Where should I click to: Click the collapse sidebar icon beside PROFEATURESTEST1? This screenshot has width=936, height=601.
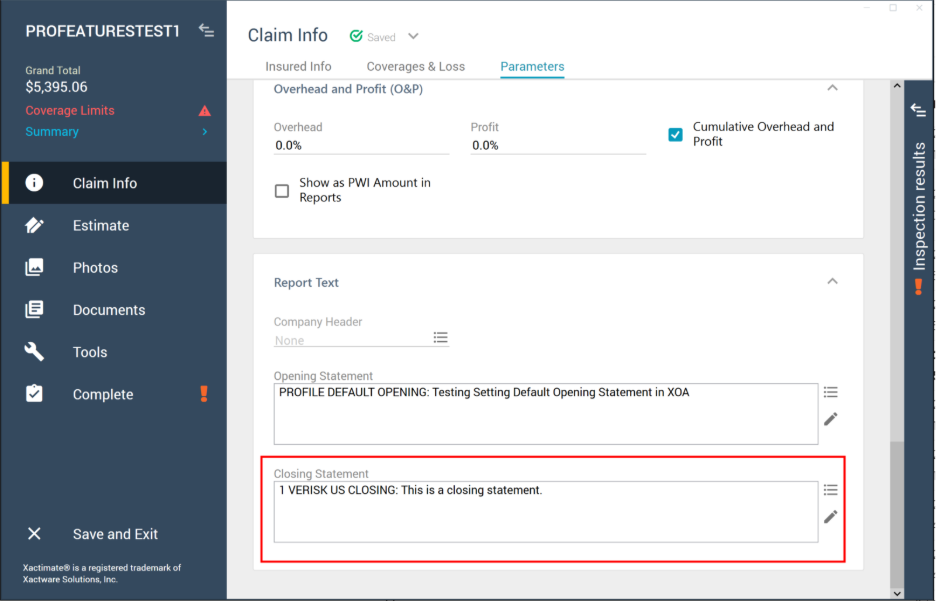click(x=206, y=31)
